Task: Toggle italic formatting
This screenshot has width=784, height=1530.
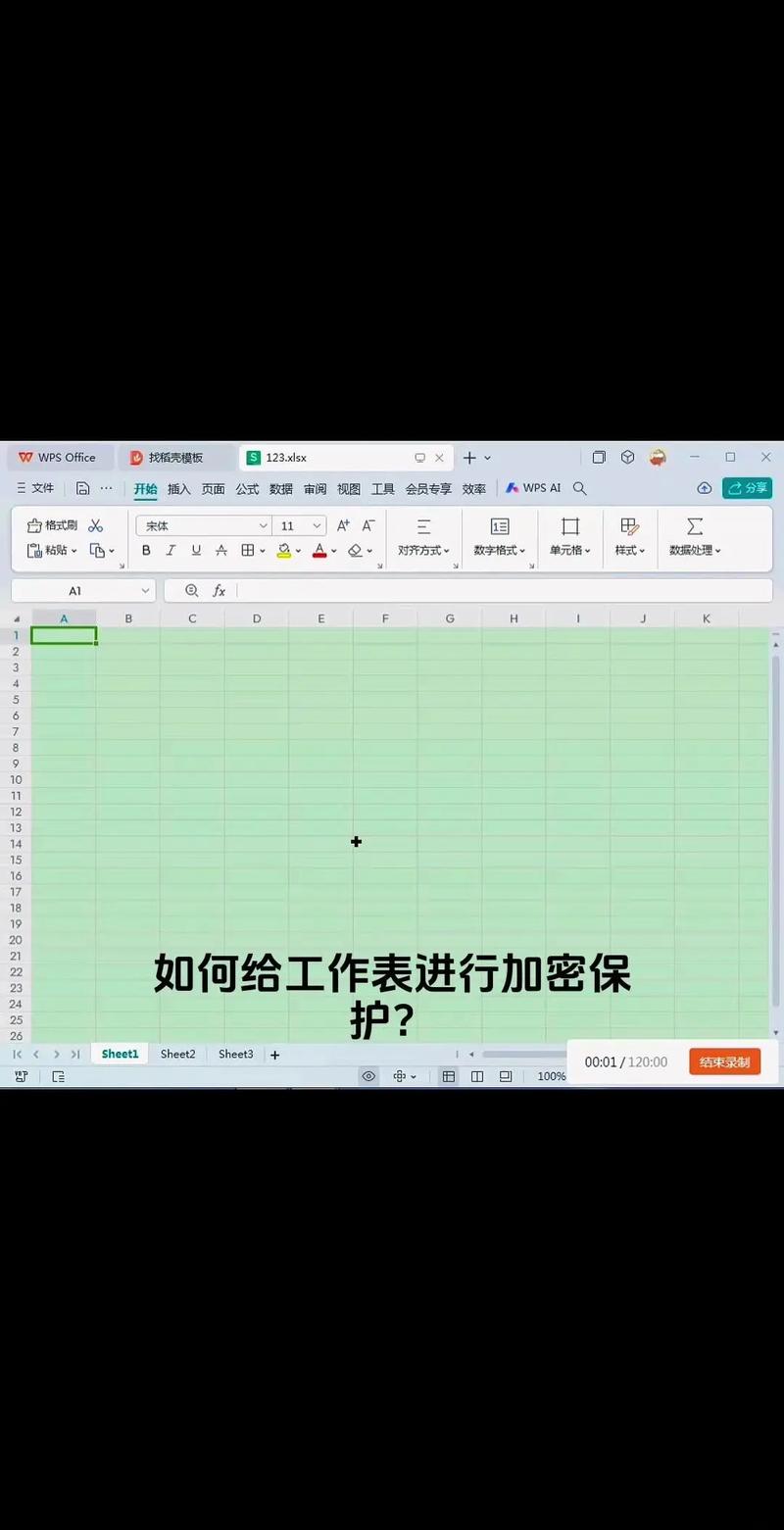Action: tap(171, 550)
